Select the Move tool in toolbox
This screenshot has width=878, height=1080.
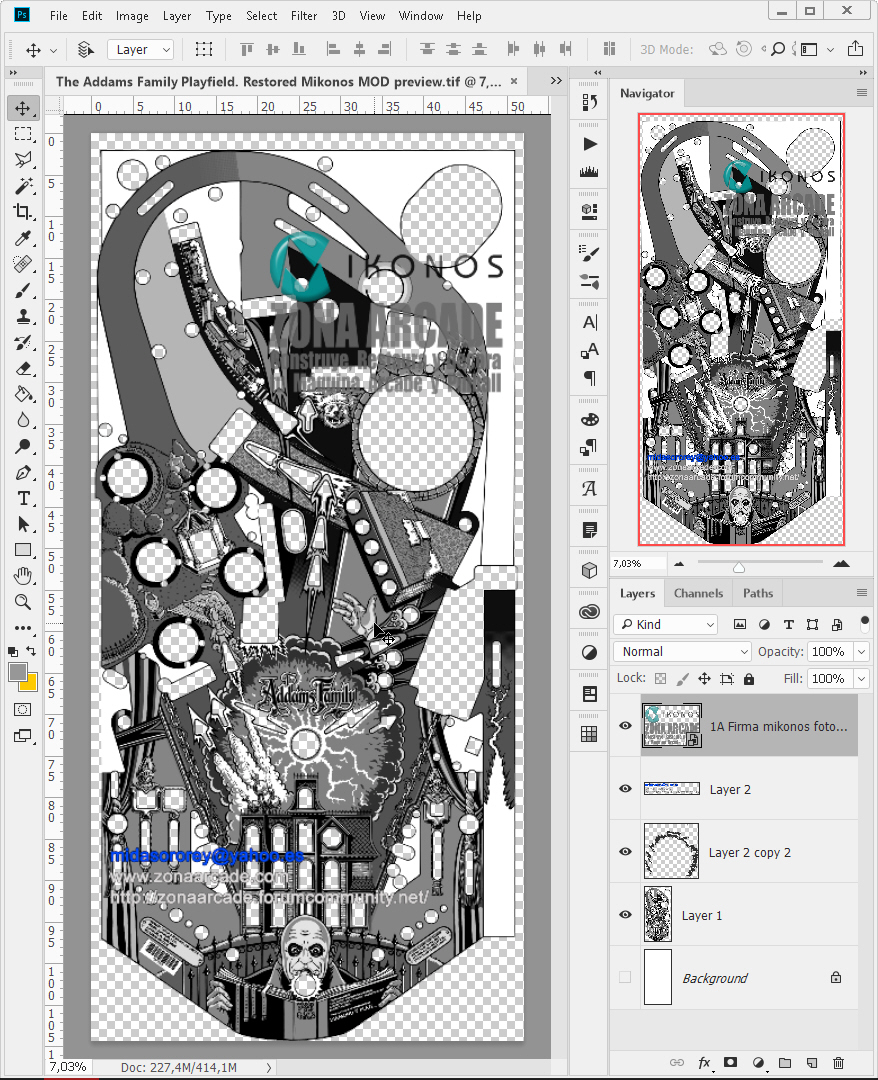tap(23, 108)
